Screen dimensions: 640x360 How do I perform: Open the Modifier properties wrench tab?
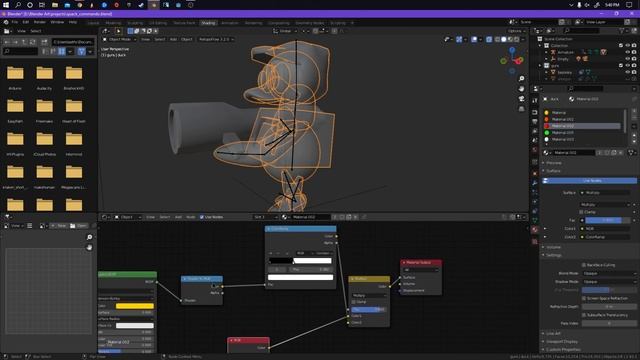pos(535,183)
